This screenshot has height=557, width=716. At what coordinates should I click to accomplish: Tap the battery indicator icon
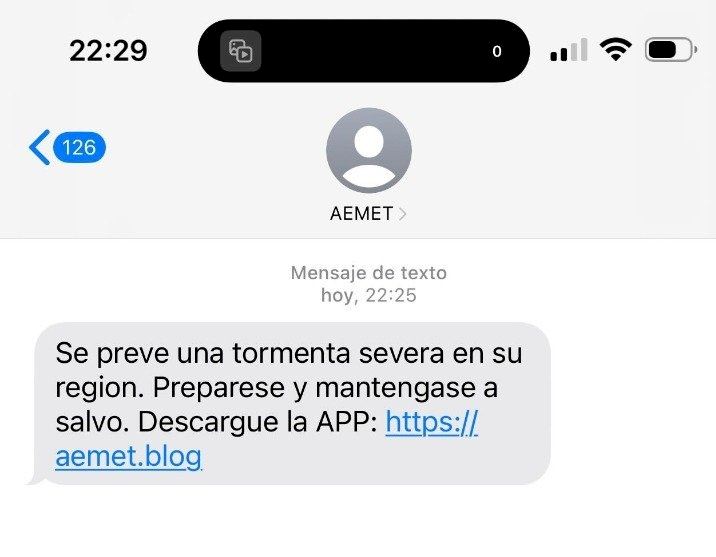coord(671,49)
